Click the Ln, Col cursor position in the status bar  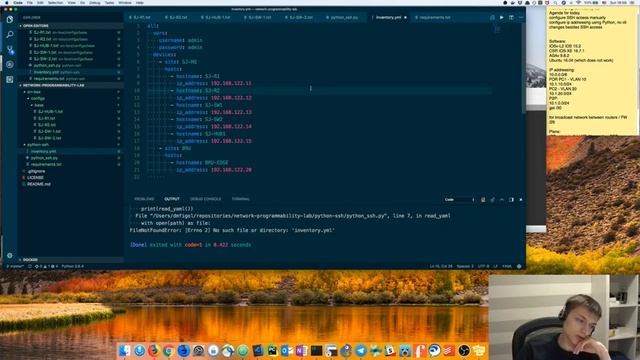pos(441,266)
